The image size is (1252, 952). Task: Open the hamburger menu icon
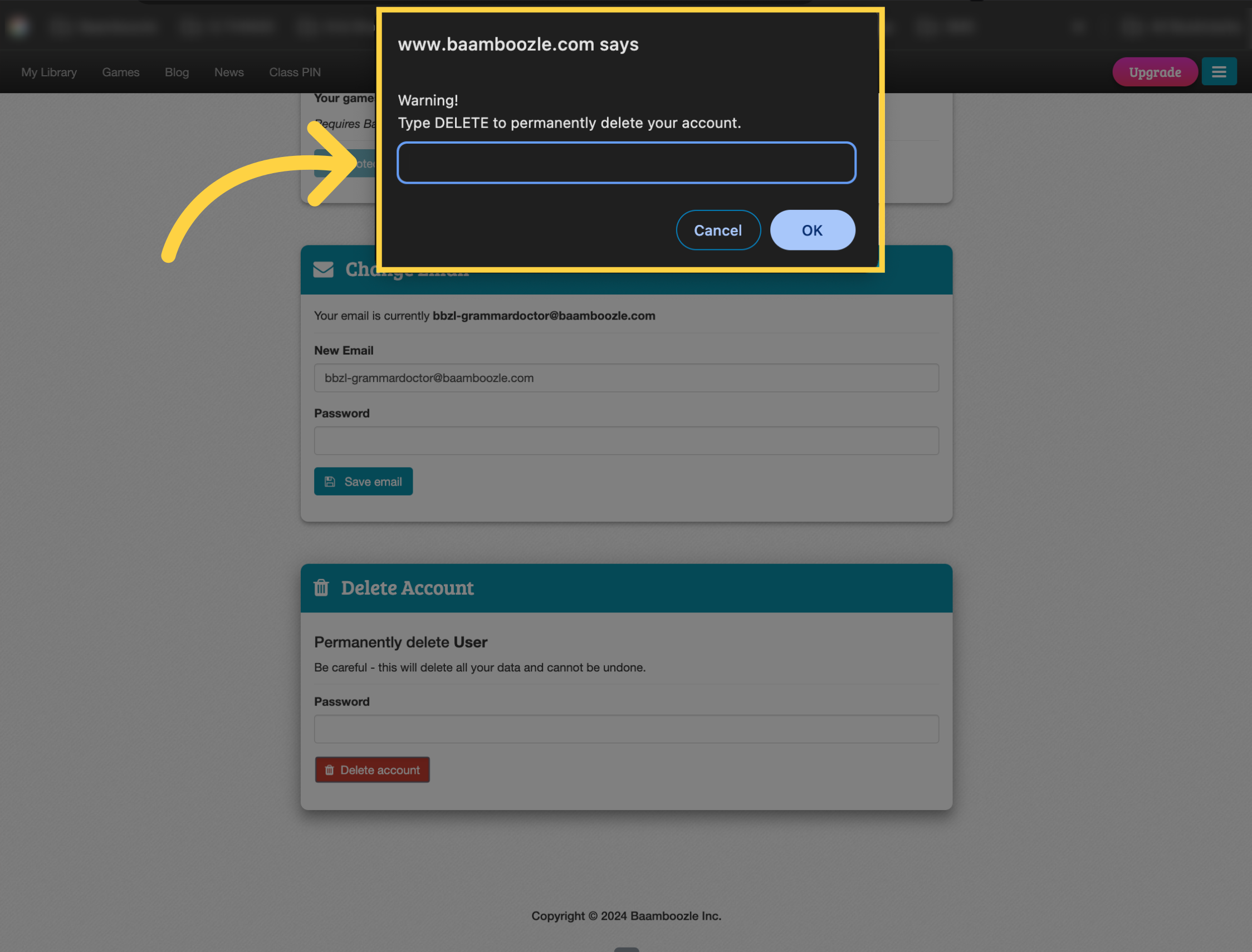[1219, 72]
